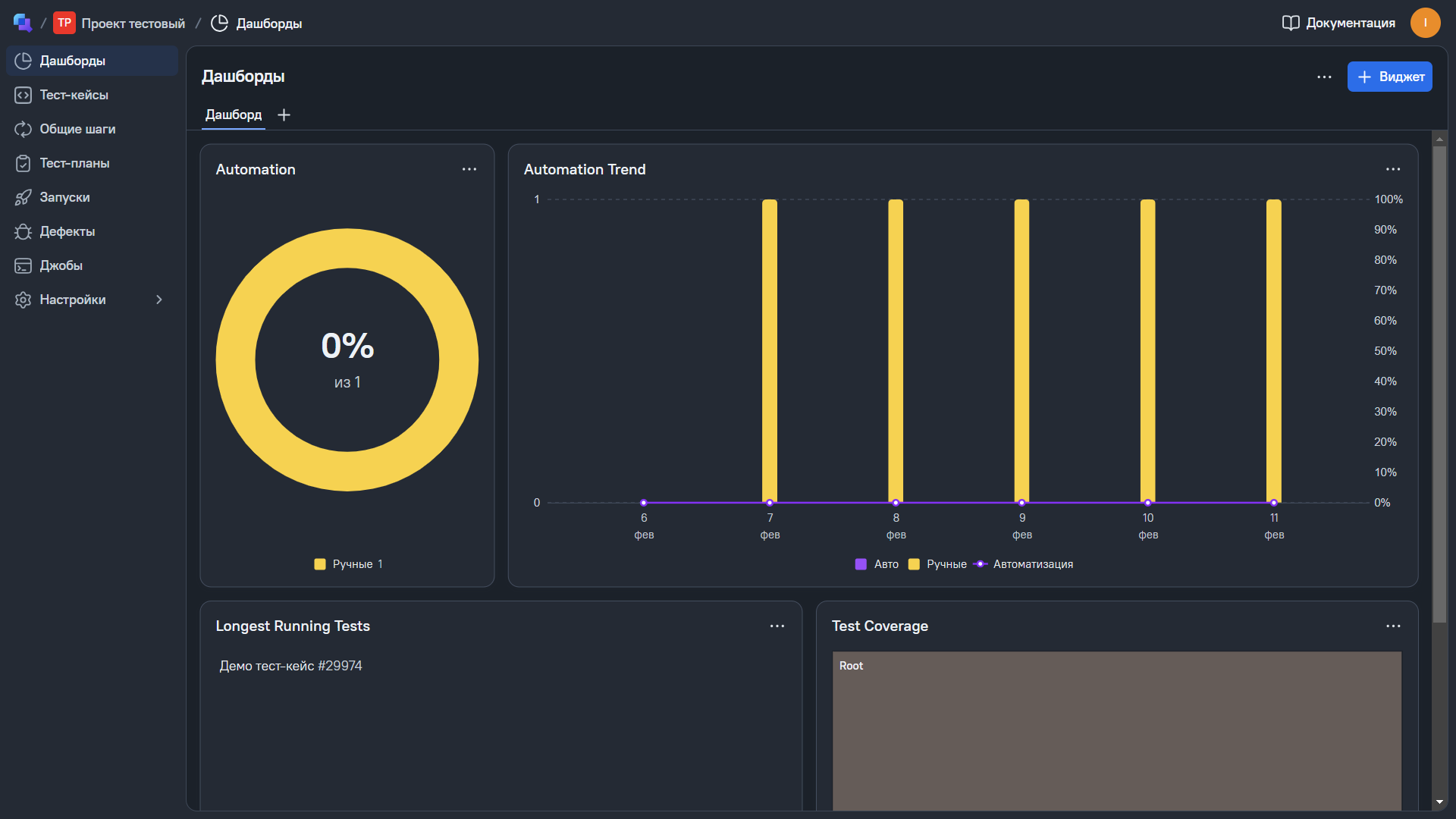Click the Test IT logo icon
Image resolution: width=1456 pixels, height=819 pixels.
(22, 23)
